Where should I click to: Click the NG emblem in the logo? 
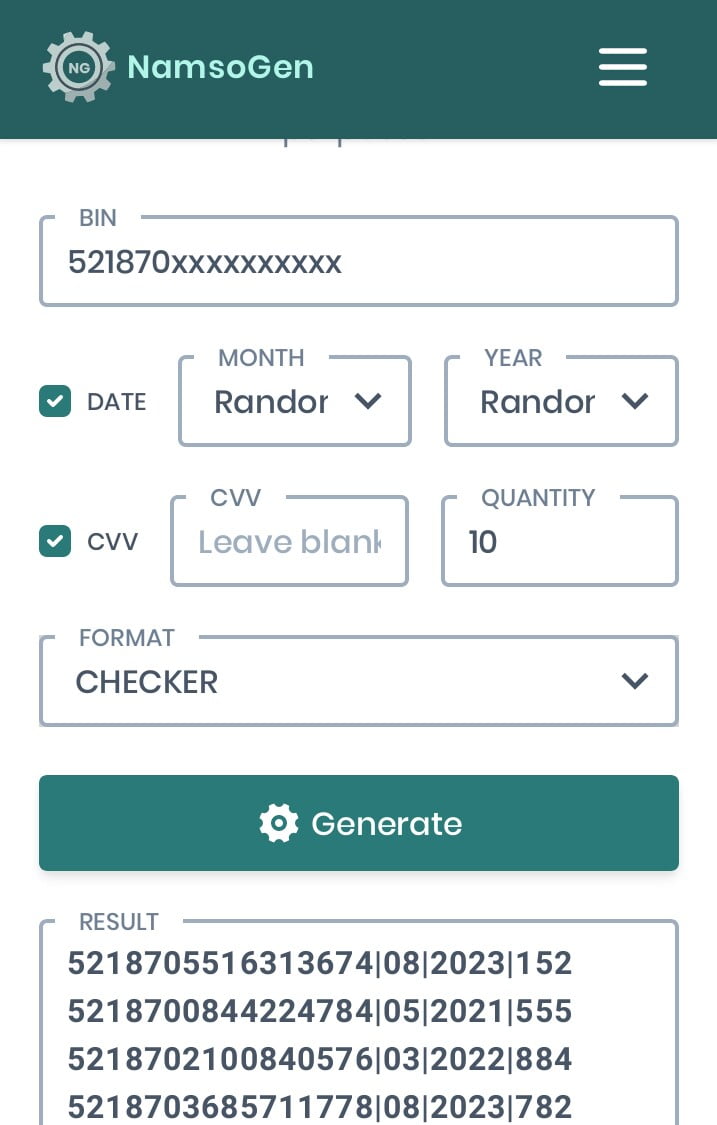tap(78, 67)
